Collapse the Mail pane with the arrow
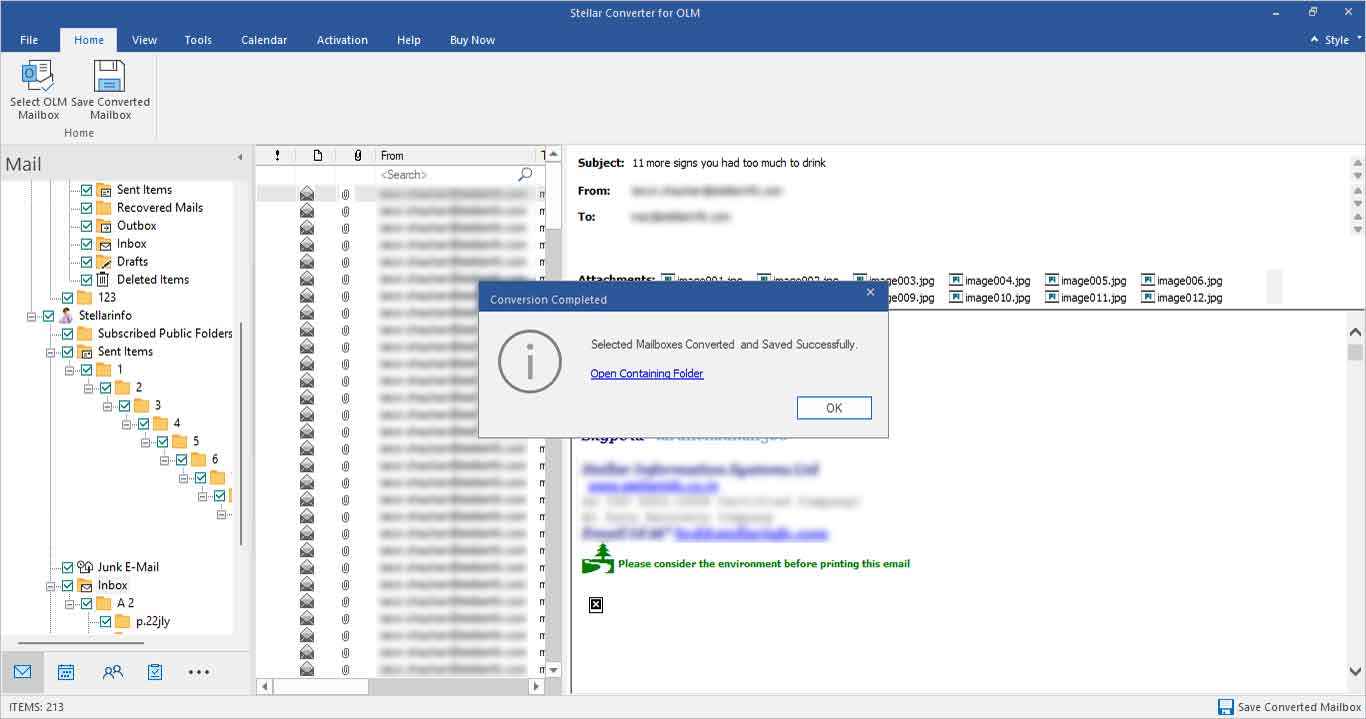Viewport: 1366px width, 719px height. point(239,157)
